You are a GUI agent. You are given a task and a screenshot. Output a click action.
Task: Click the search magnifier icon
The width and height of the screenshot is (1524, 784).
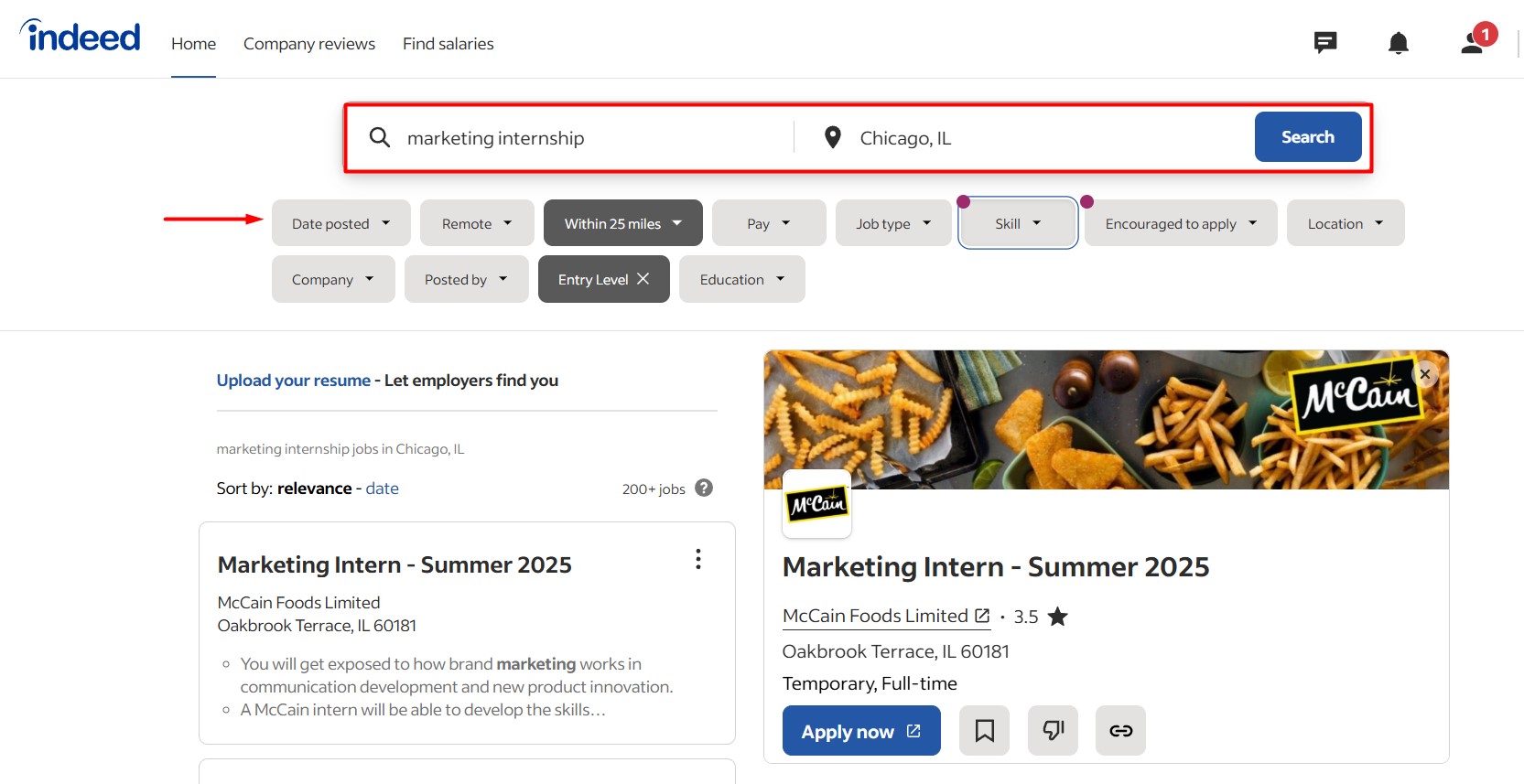pos(380,137)
